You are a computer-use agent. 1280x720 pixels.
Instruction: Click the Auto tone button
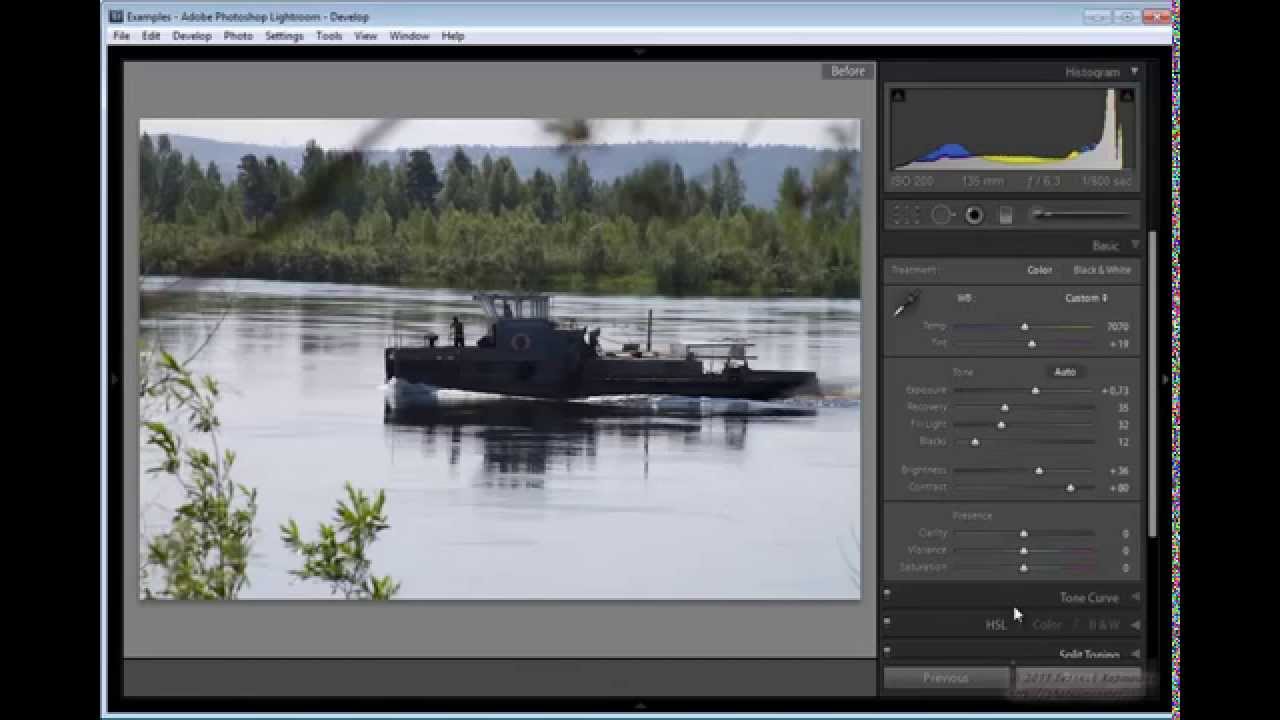1065,372
